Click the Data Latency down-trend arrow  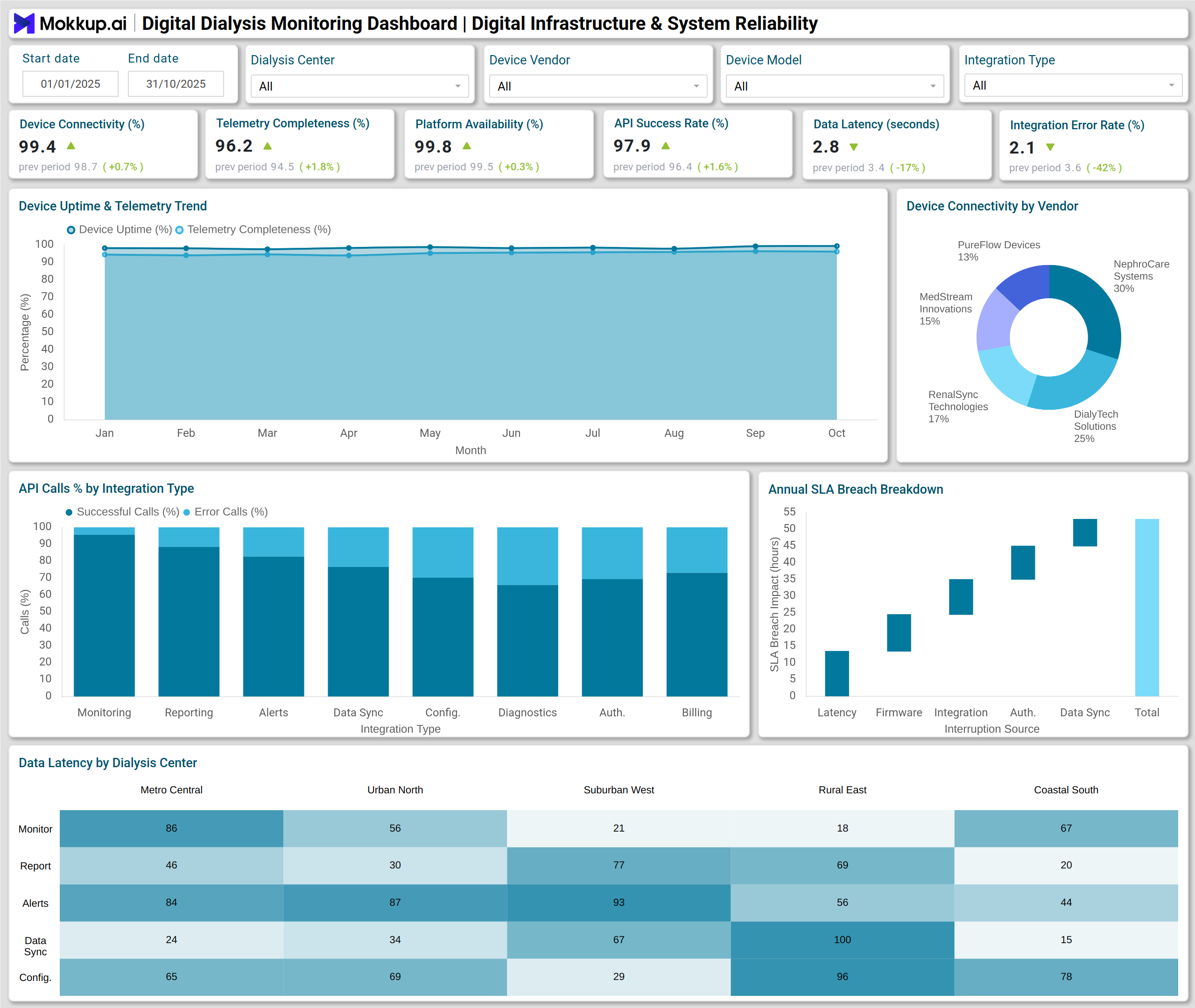pyautogui.click(x=854, y=147)
